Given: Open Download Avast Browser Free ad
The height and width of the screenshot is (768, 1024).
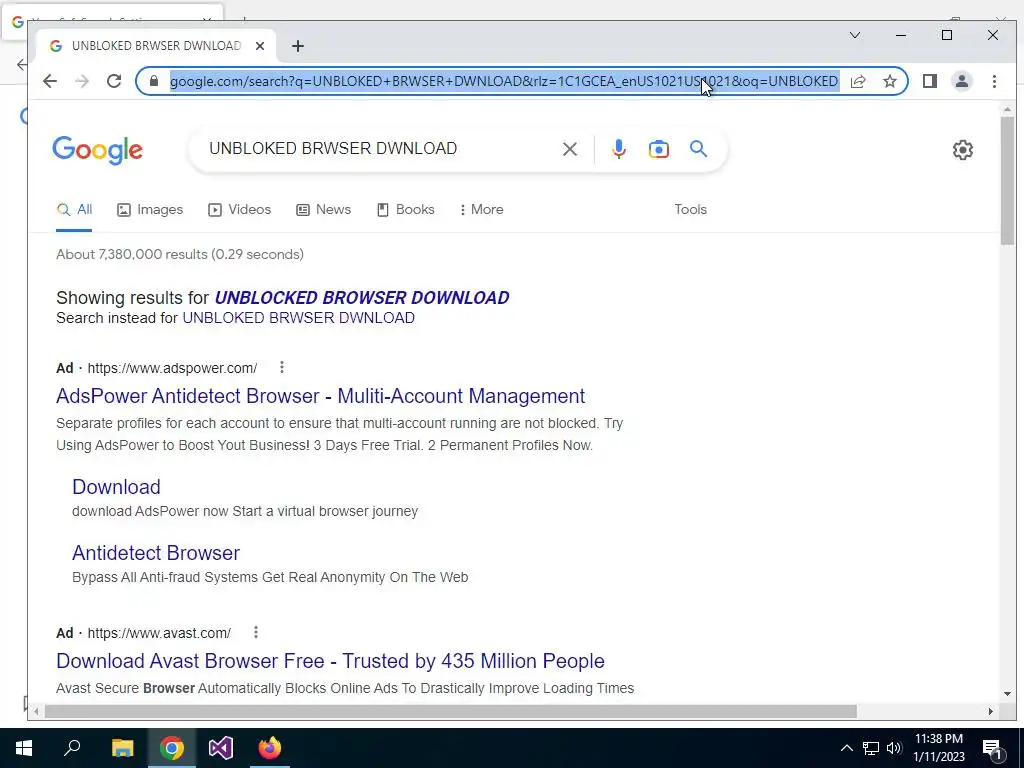Looking at the screenshot, I should click(x=330, y=661).
